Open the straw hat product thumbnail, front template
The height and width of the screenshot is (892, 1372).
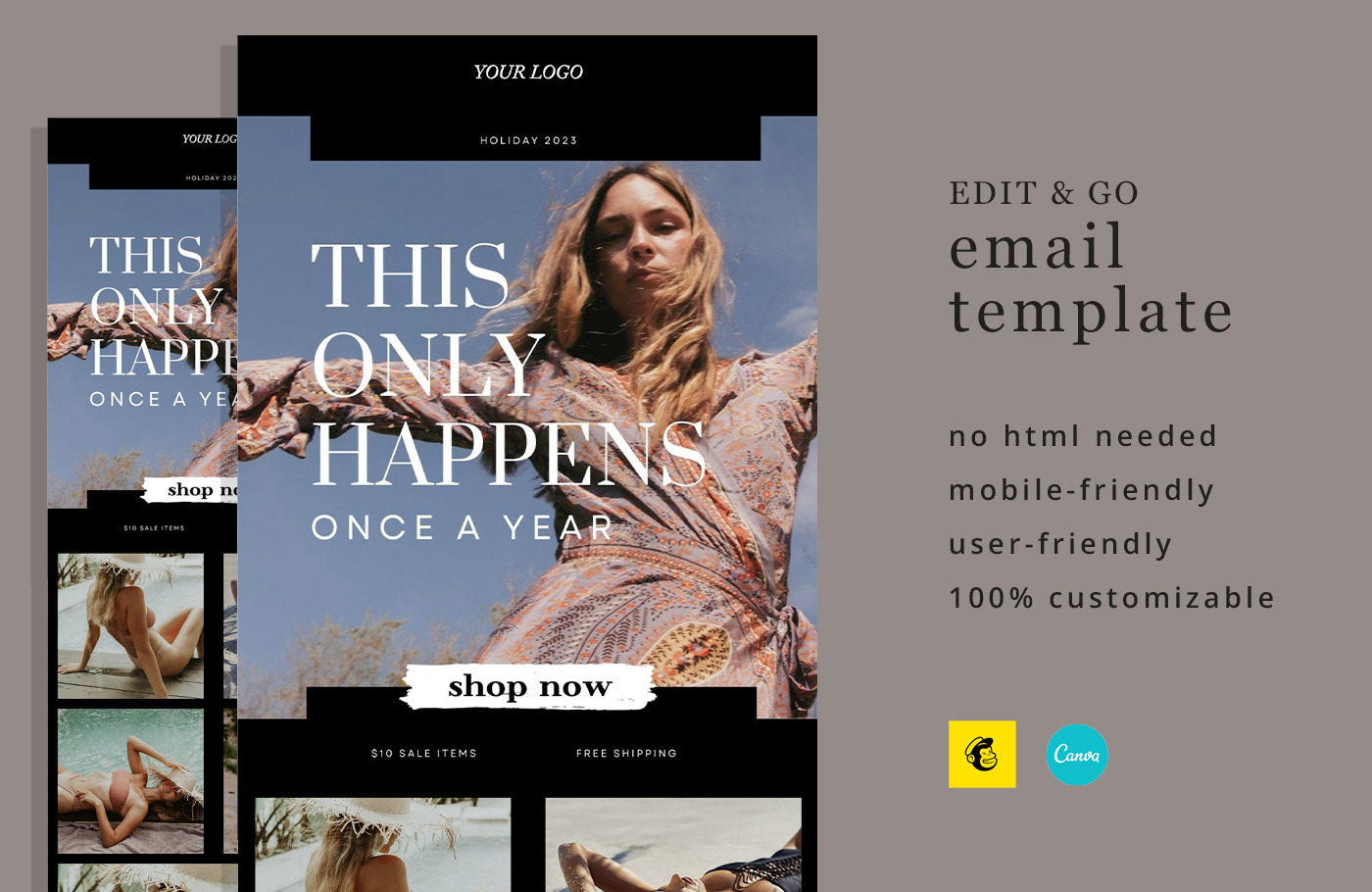(383, 844)
